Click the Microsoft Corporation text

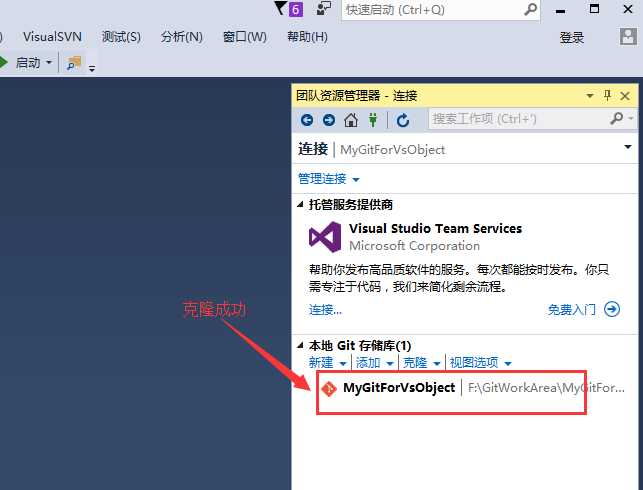[414, 246]
